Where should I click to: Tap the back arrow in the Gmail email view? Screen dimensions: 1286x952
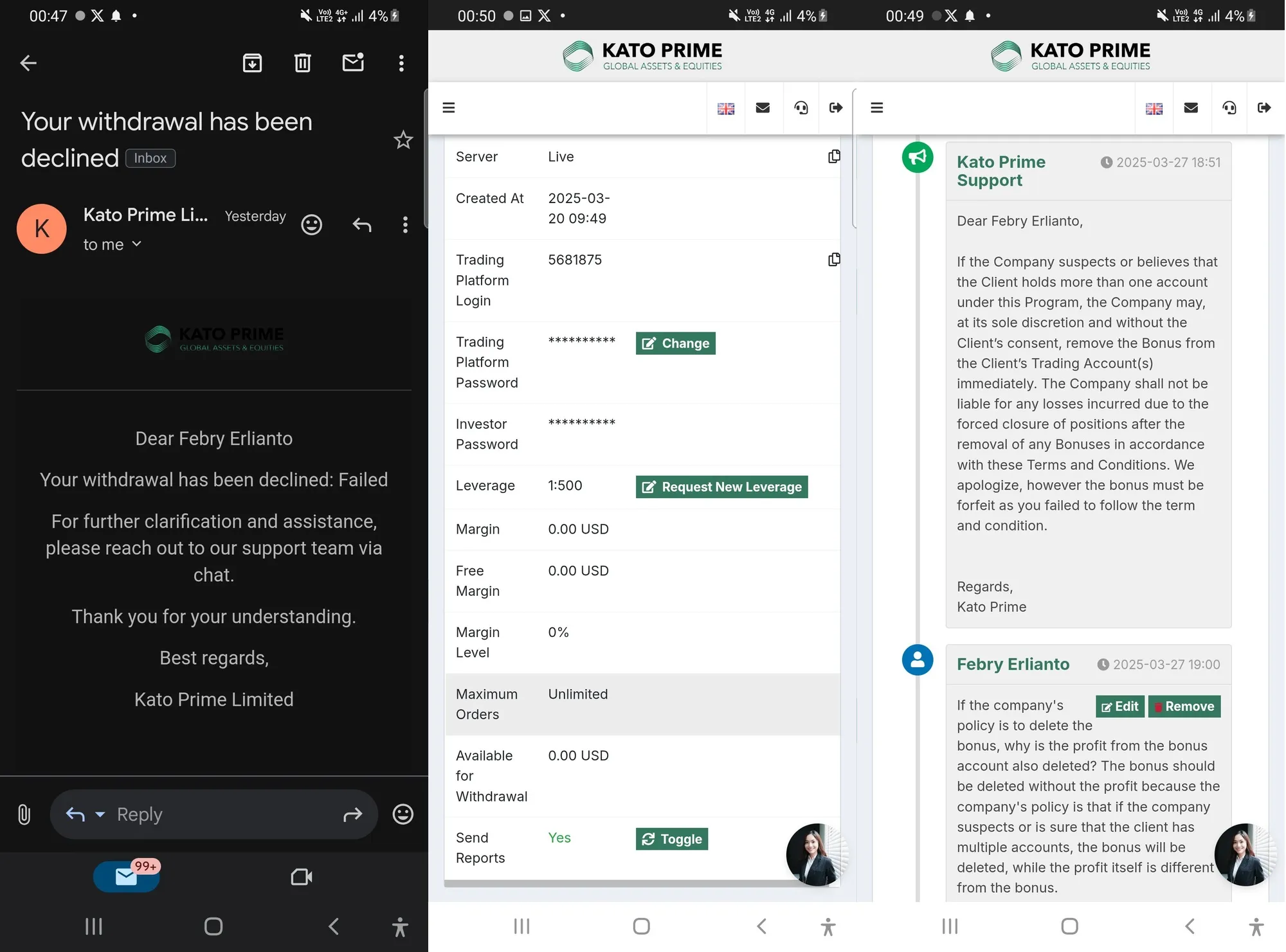tap(28, 63)
